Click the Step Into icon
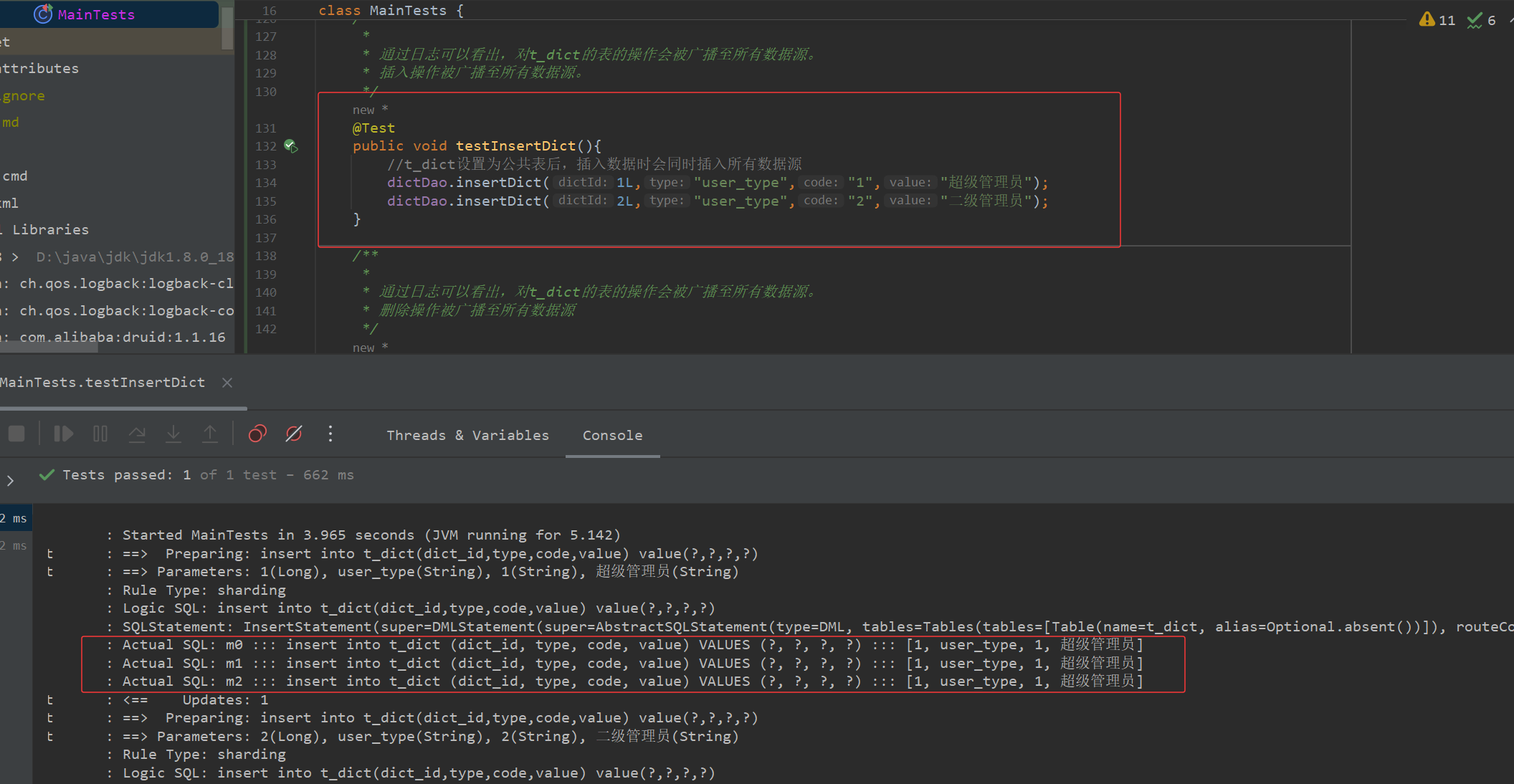 pos(173,434)
